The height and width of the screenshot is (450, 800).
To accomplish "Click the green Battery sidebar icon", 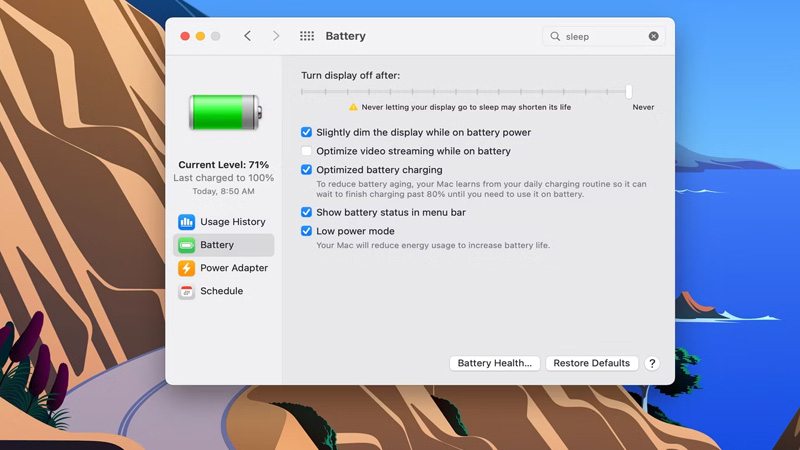I will point(186,245).
